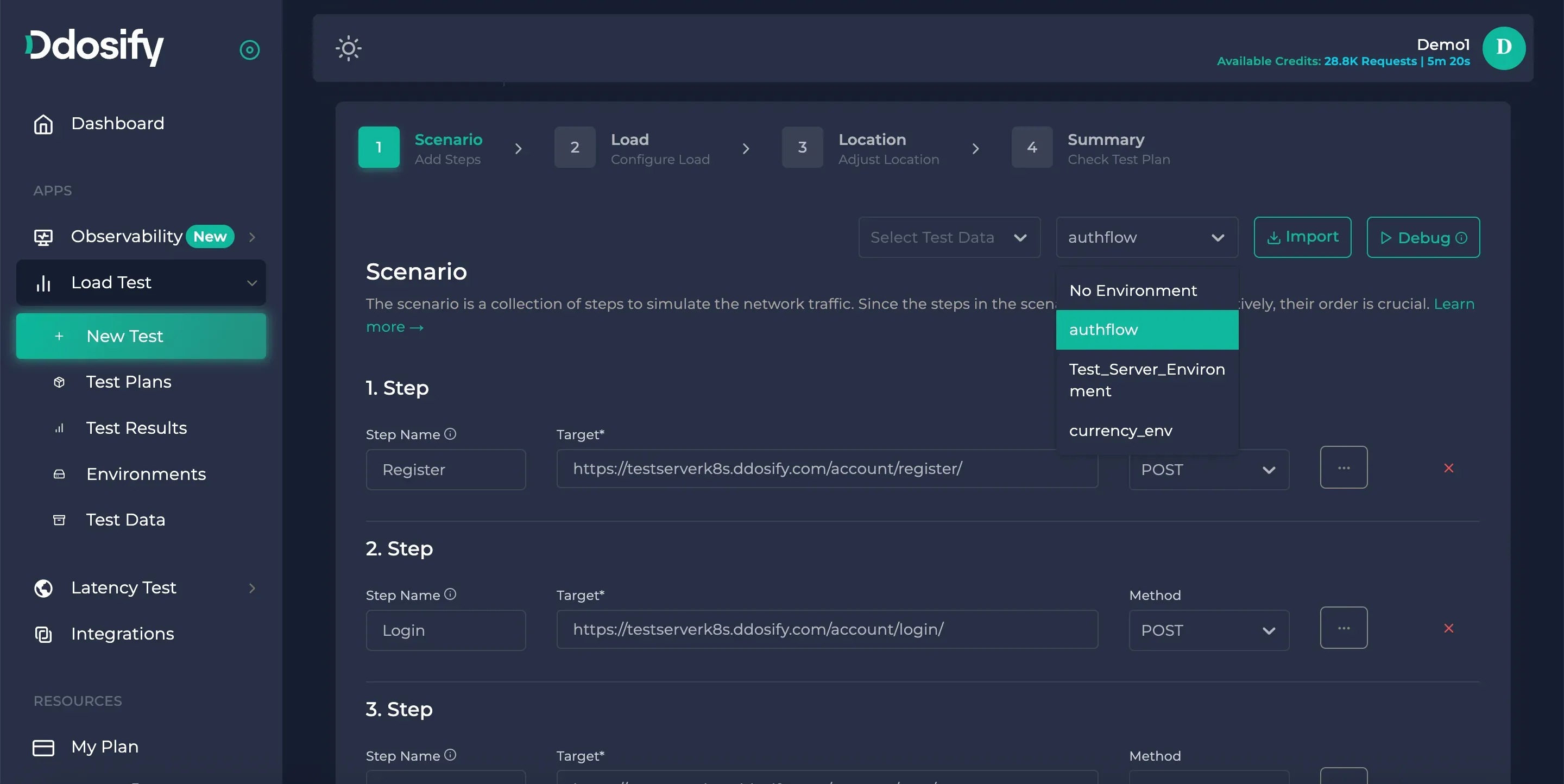The height and width of the screenshot is (784, 1564).
Task: Click the Observability monitor icon
Action: pyautogui.click(x=43, y=237)
